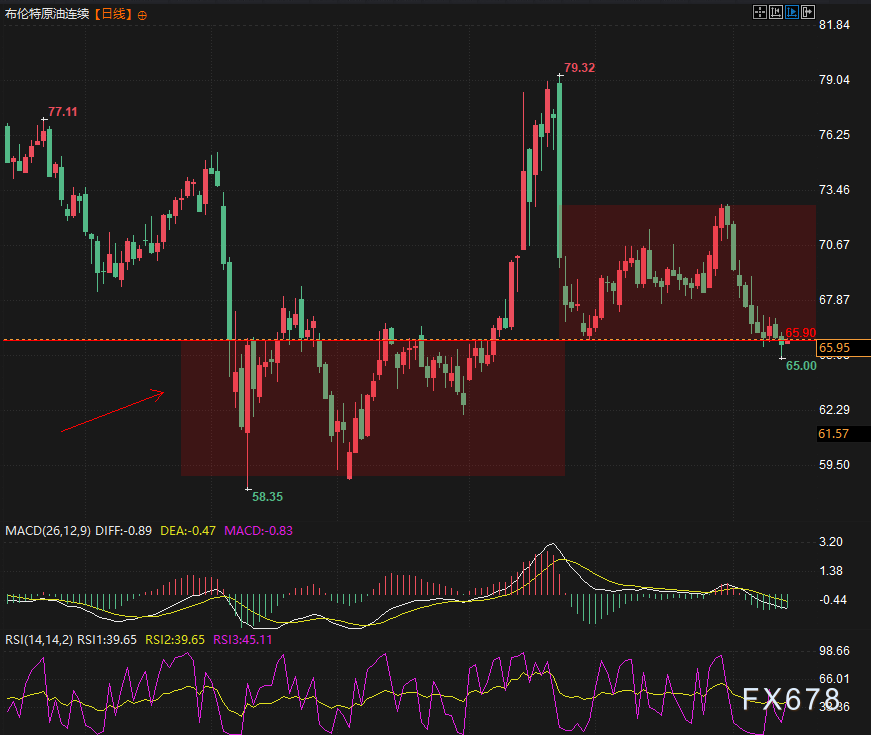Click the jump-to-start chart axis icon

click(x=775, y=12)
